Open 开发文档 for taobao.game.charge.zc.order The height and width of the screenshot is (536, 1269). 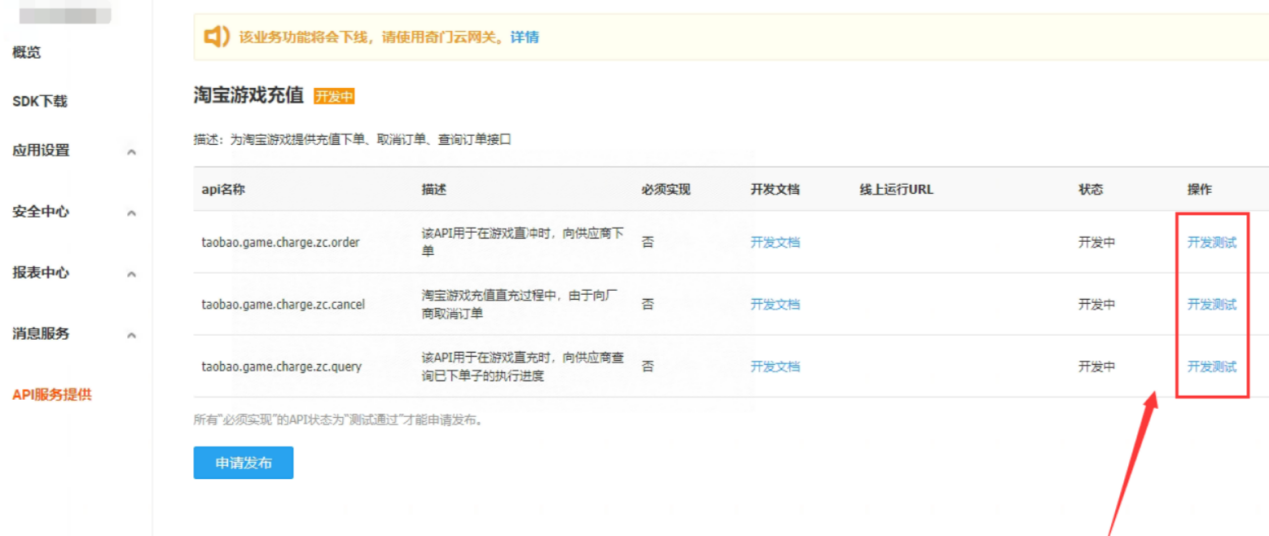tap(775, 242)
